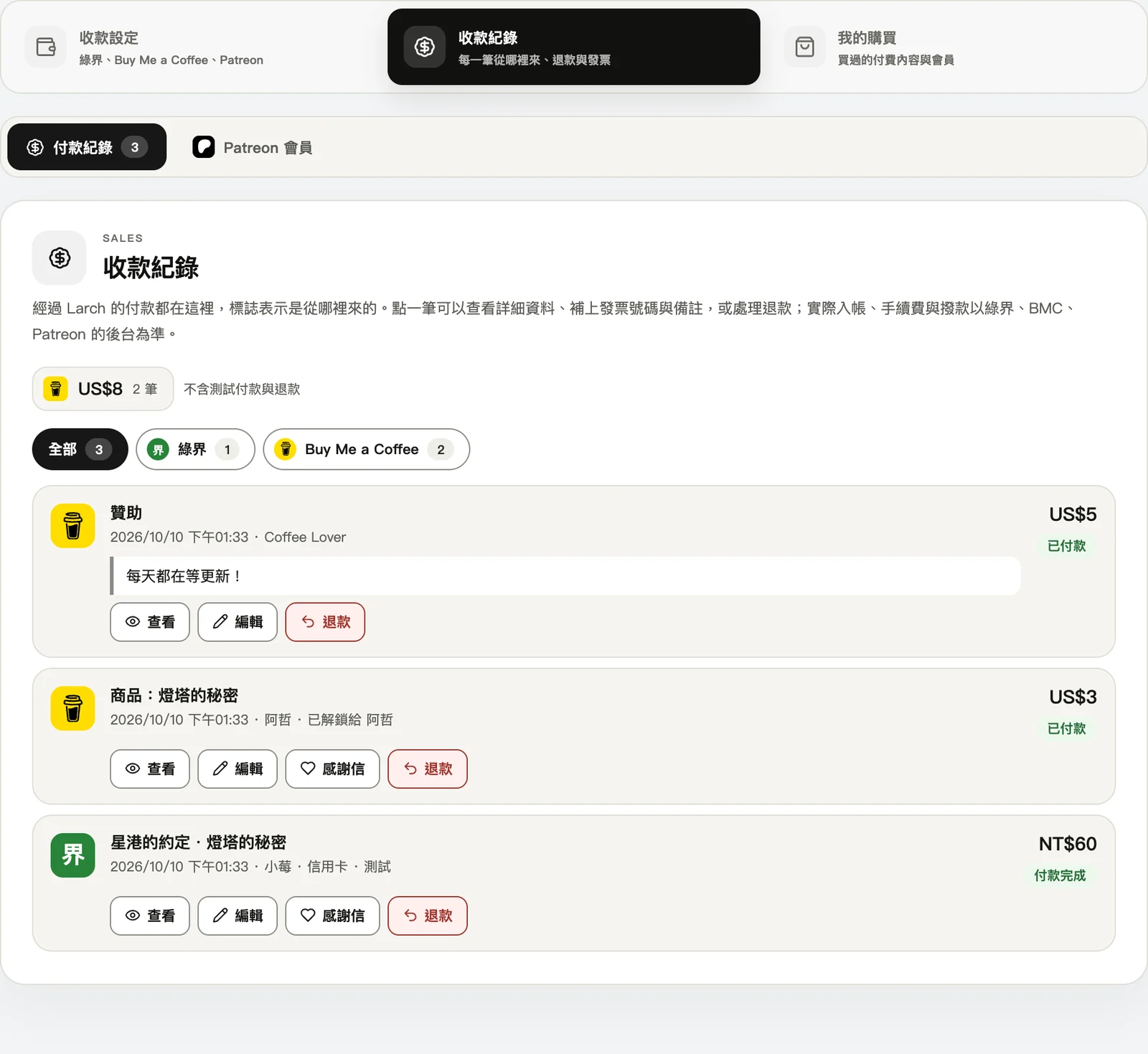Viewport: 1148px width, 1054px height.
Task: Click the dollar icon beside SALES heading
Action: point(60,258)
